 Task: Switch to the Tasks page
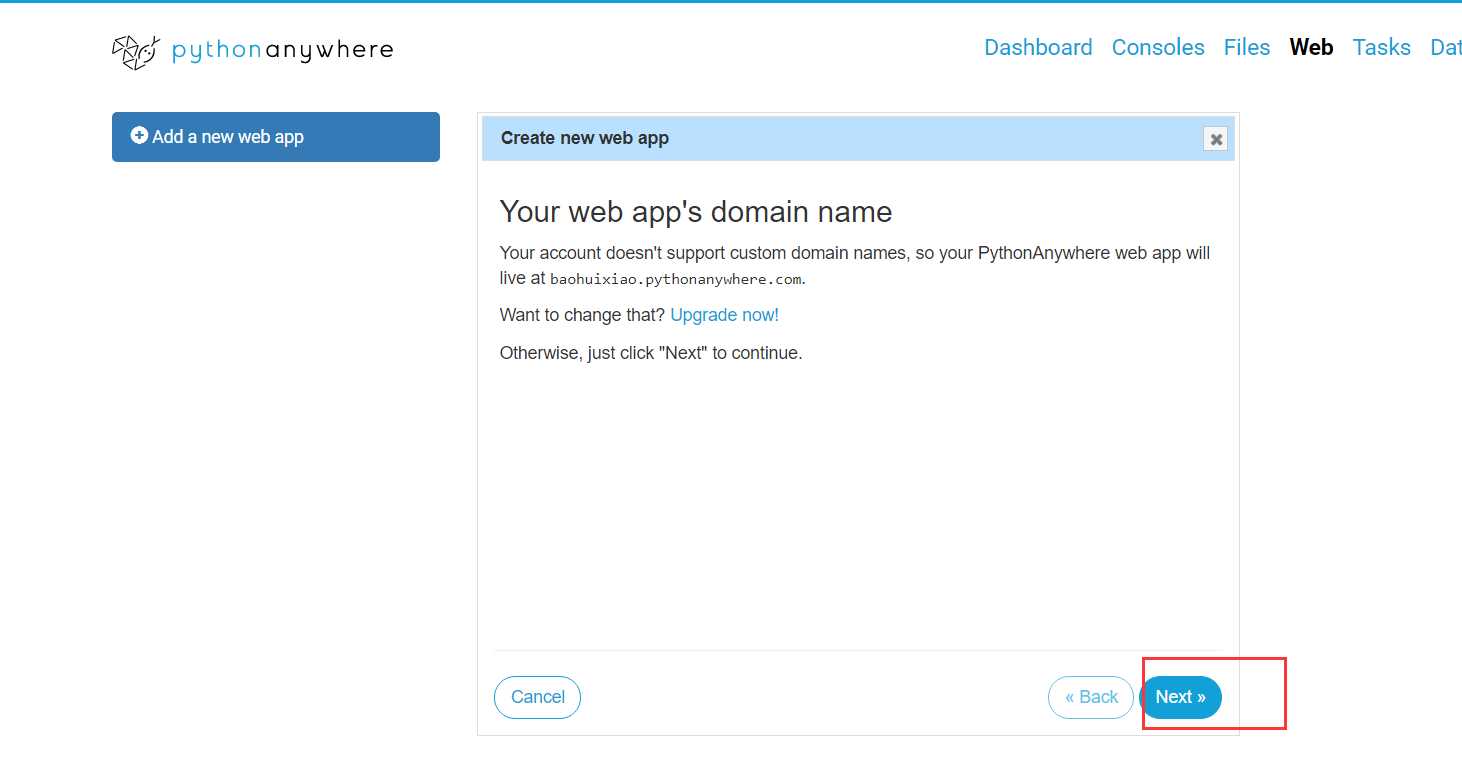1382,47
